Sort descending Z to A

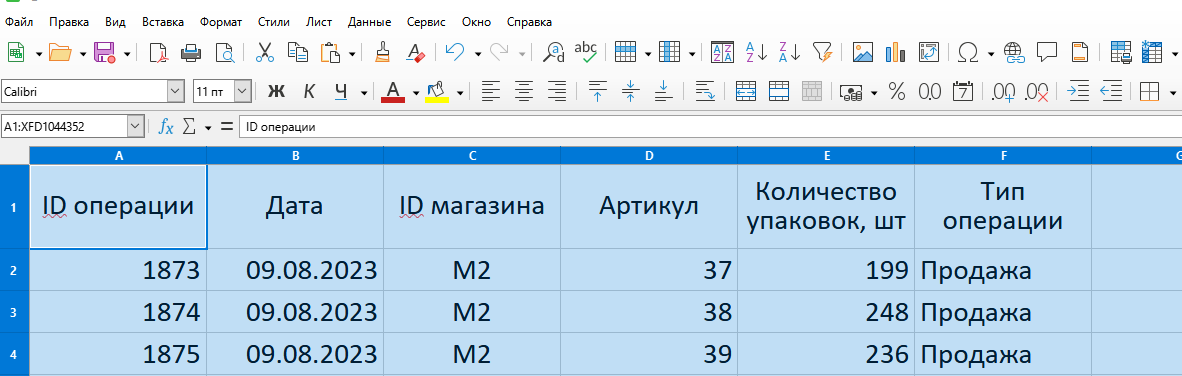pyautogui.click(x=789, y=52)
